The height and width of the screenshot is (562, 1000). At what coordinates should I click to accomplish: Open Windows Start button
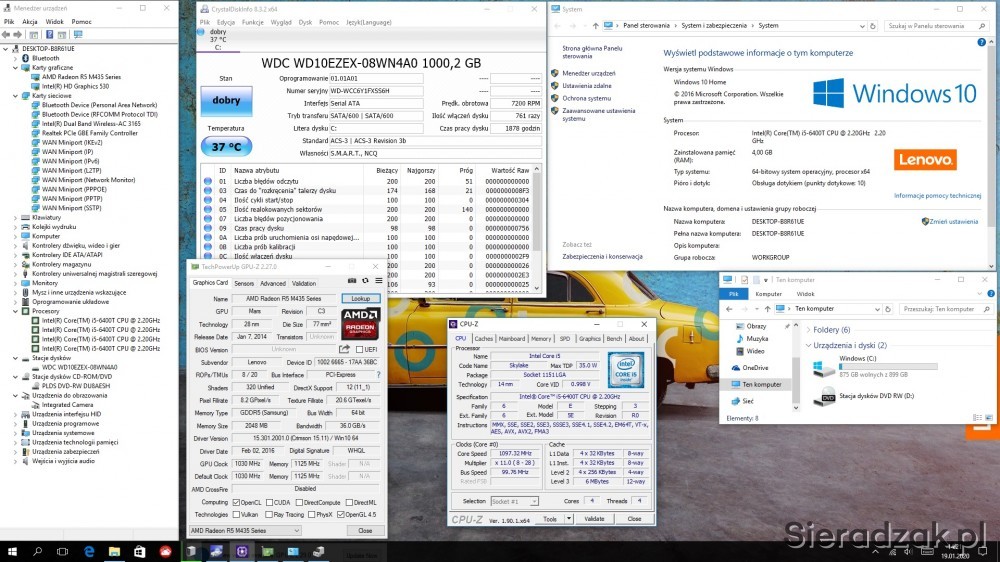pos(12,551)
